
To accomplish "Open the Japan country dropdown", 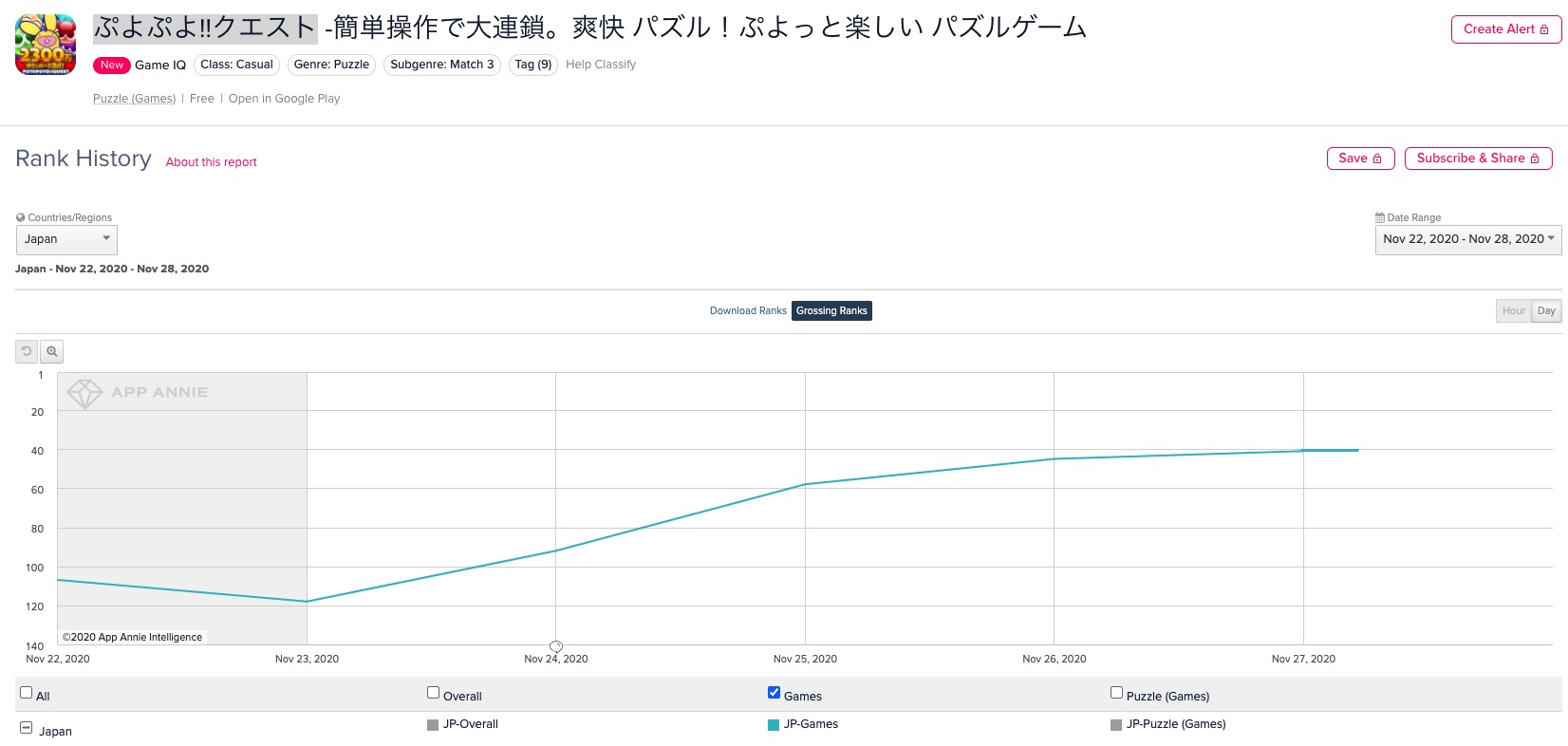I will click(x=66, y=239).
